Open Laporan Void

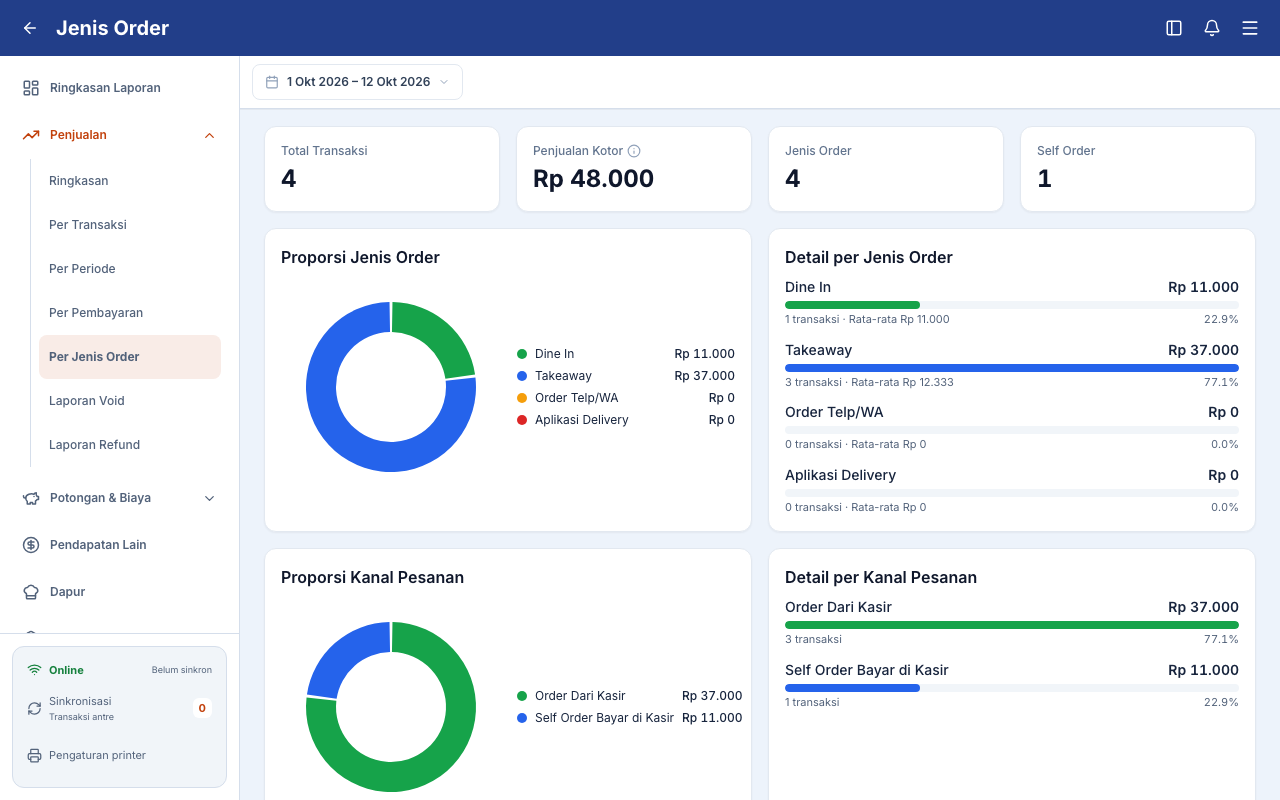tap(130, 401)
